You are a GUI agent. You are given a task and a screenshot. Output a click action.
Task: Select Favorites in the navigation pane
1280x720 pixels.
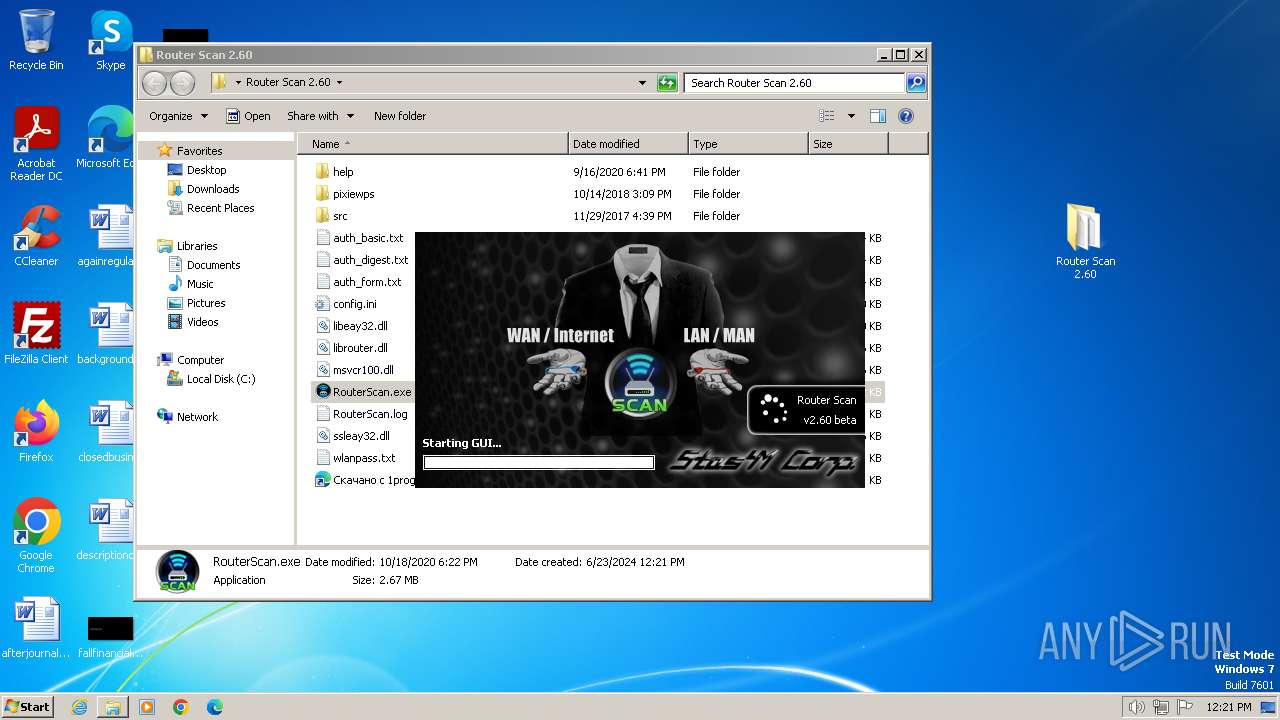200,151
